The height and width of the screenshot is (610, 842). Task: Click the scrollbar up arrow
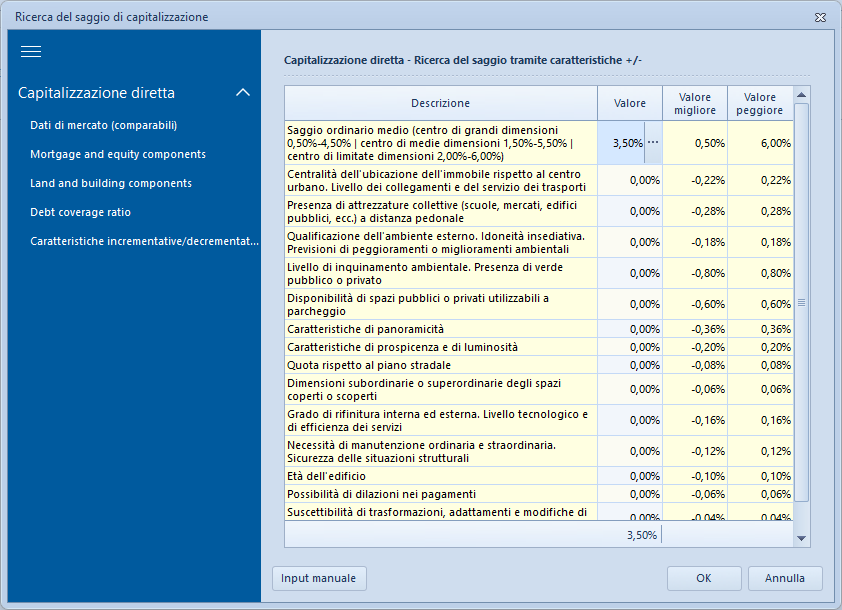click(802, 95)
